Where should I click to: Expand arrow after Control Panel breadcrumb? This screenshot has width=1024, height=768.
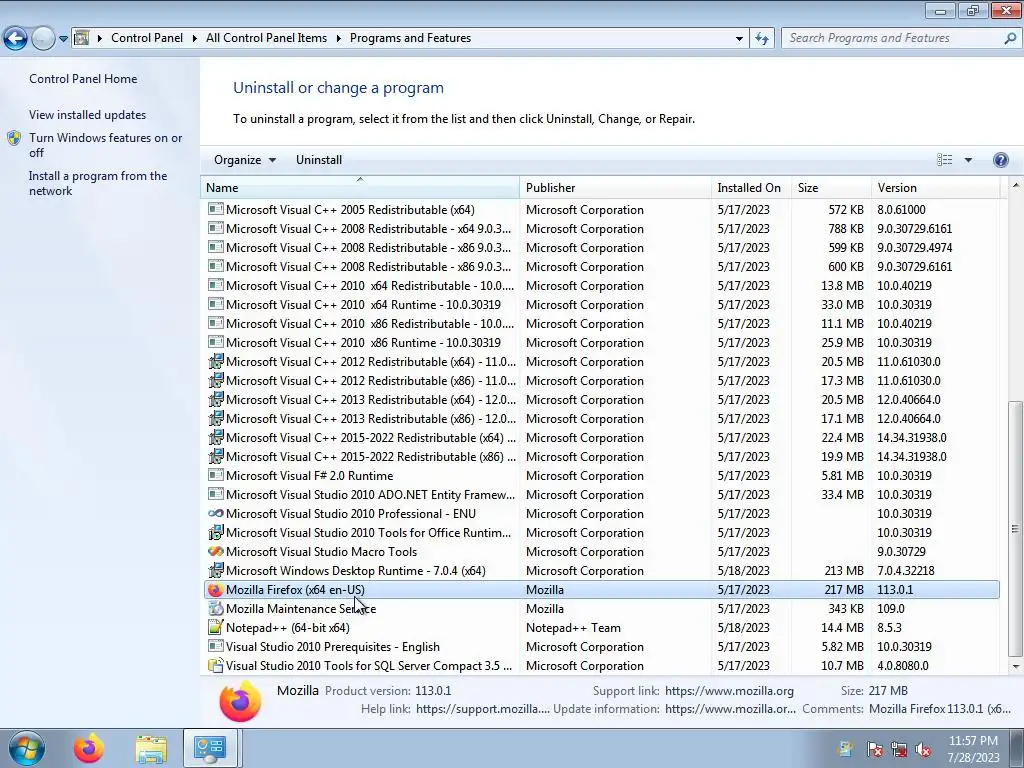(195, 38)
